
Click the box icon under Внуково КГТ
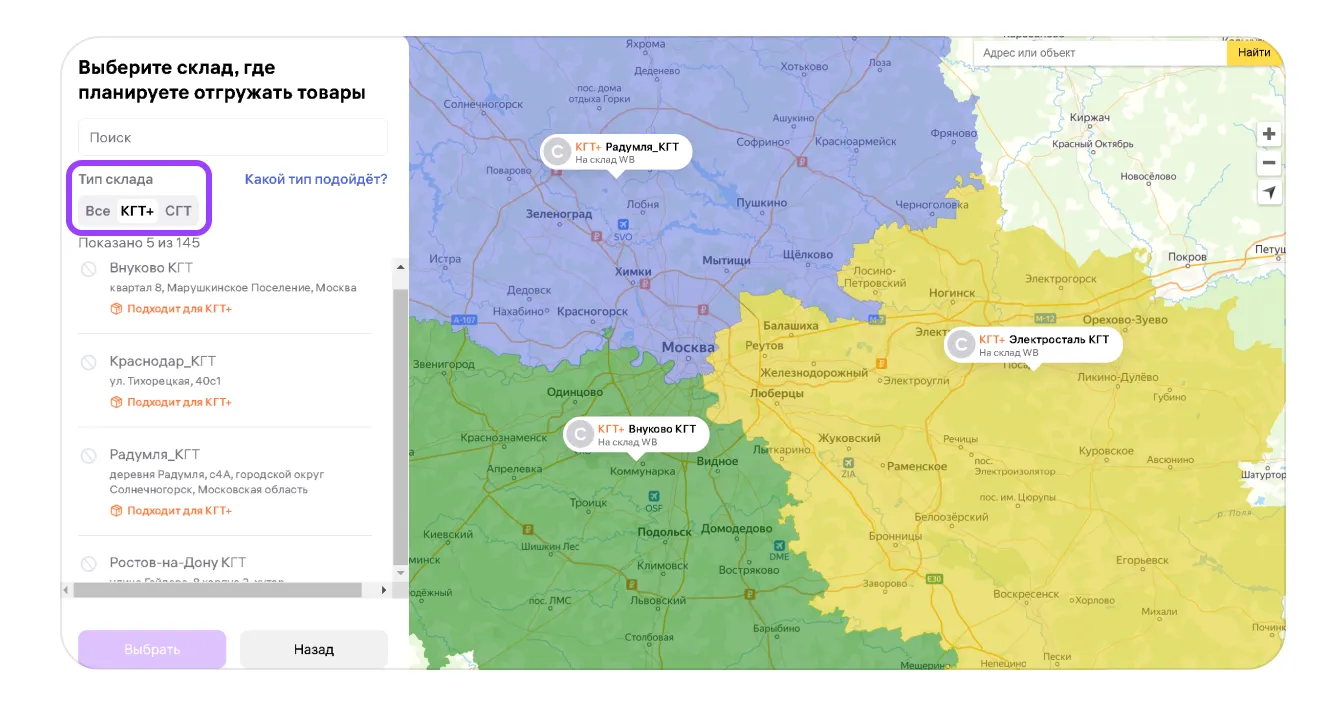point(116,309)
